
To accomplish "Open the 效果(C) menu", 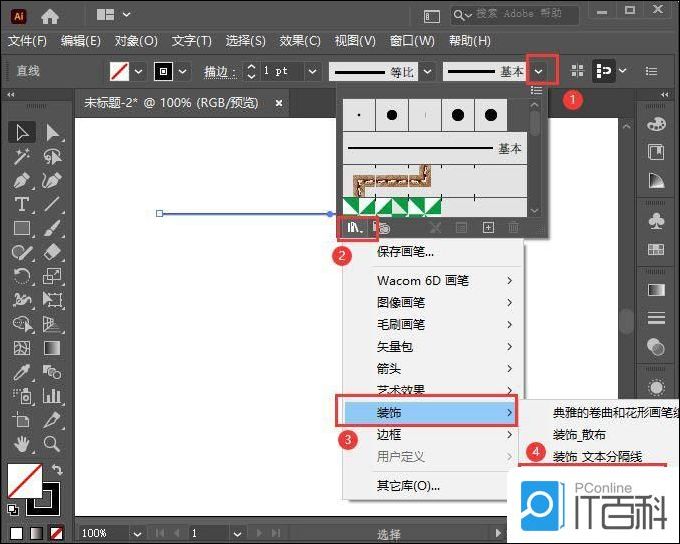I will coord(299,41).
